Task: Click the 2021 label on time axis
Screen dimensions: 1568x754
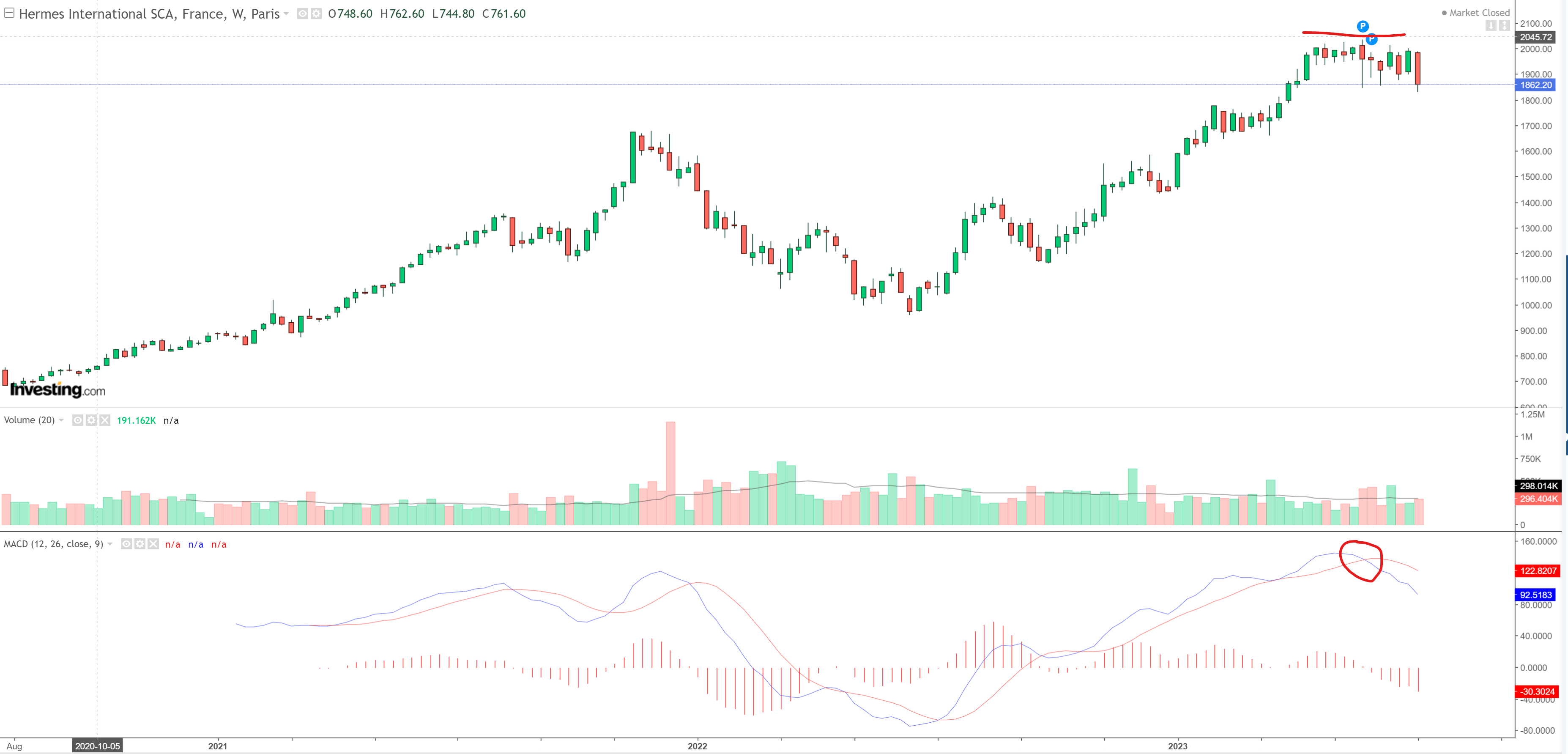Action: click(217, 746)
